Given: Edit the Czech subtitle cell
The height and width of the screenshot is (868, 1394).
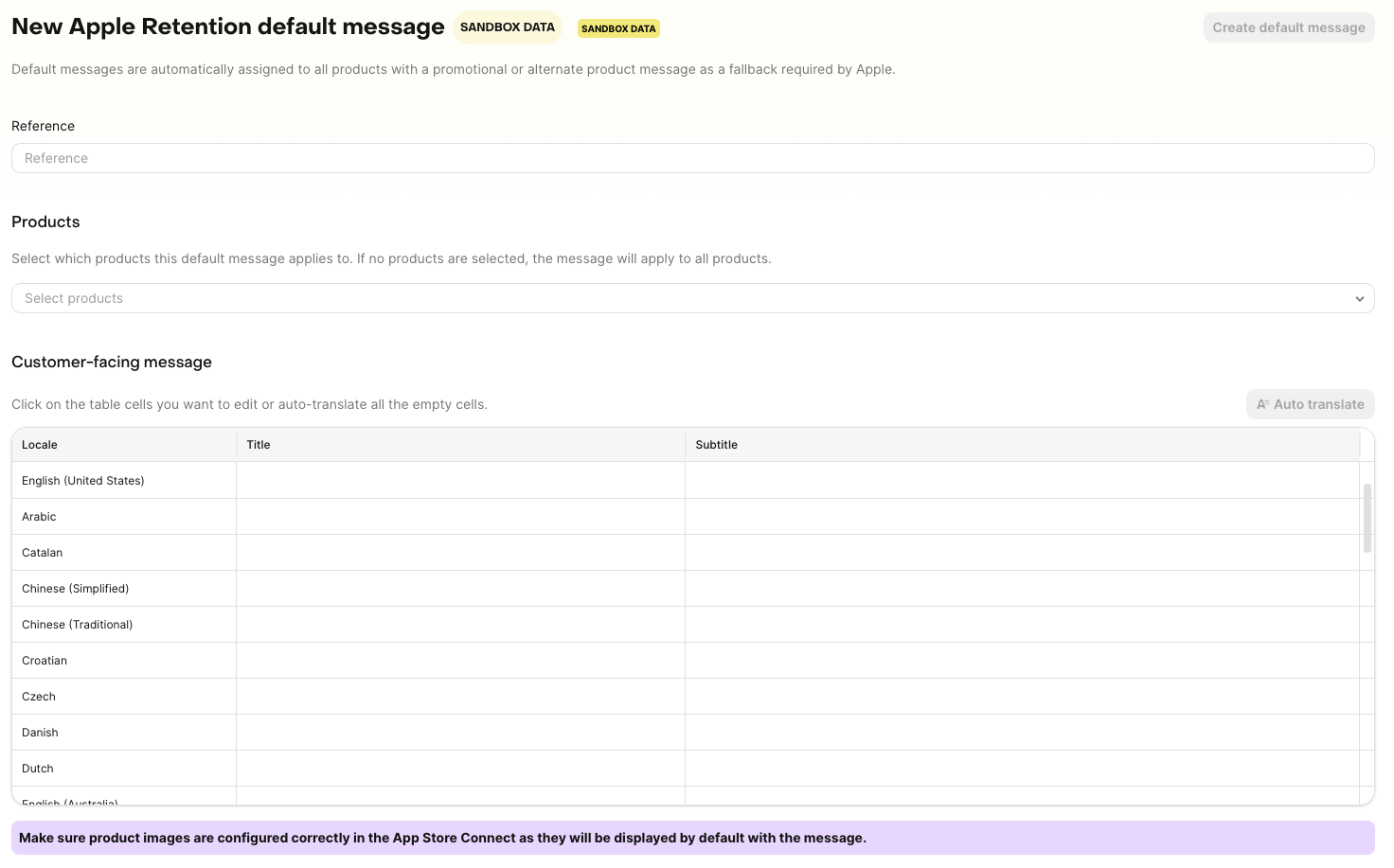Looking at the screenshot, I should click(x=1022, y=697).
